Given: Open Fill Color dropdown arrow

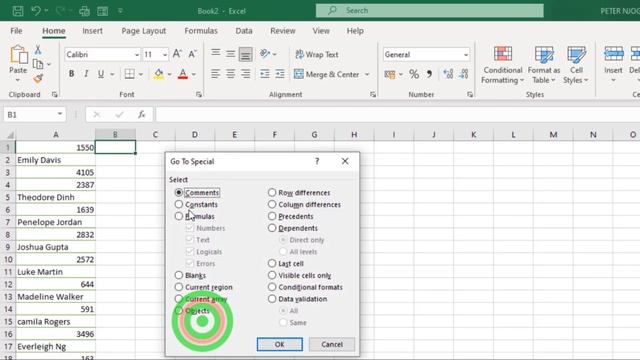Looking at the screenshot, I should click(x=169, y=74).
